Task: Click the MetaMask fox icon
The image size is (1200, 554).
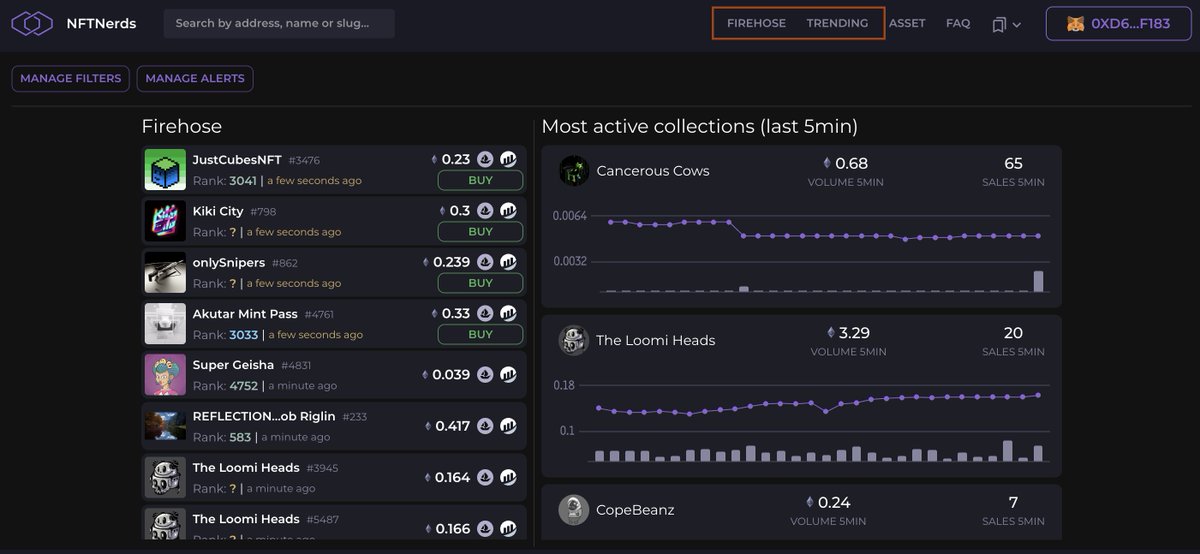Action: point(1076,24)
